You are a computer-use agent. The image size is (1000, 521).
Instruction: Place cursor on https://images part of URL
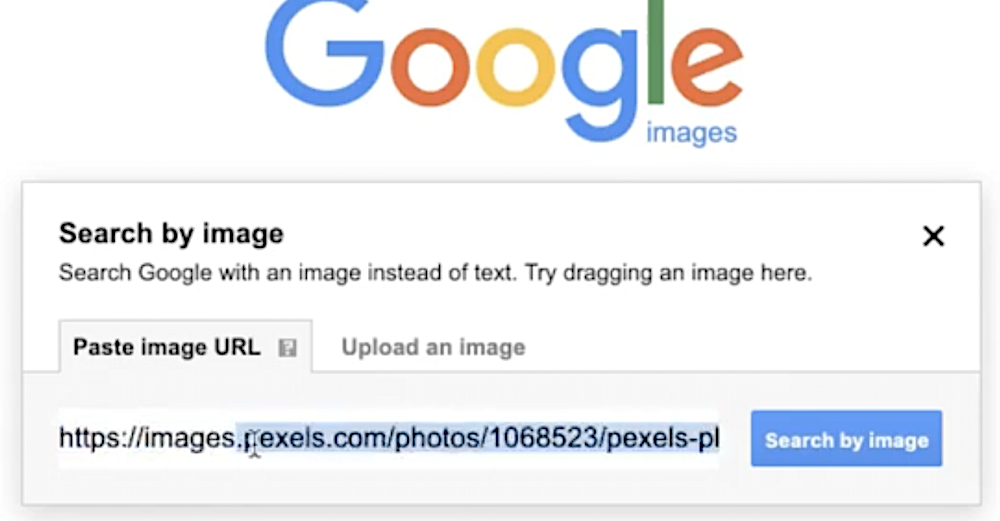pyautogui.click(x=146, y=438)
